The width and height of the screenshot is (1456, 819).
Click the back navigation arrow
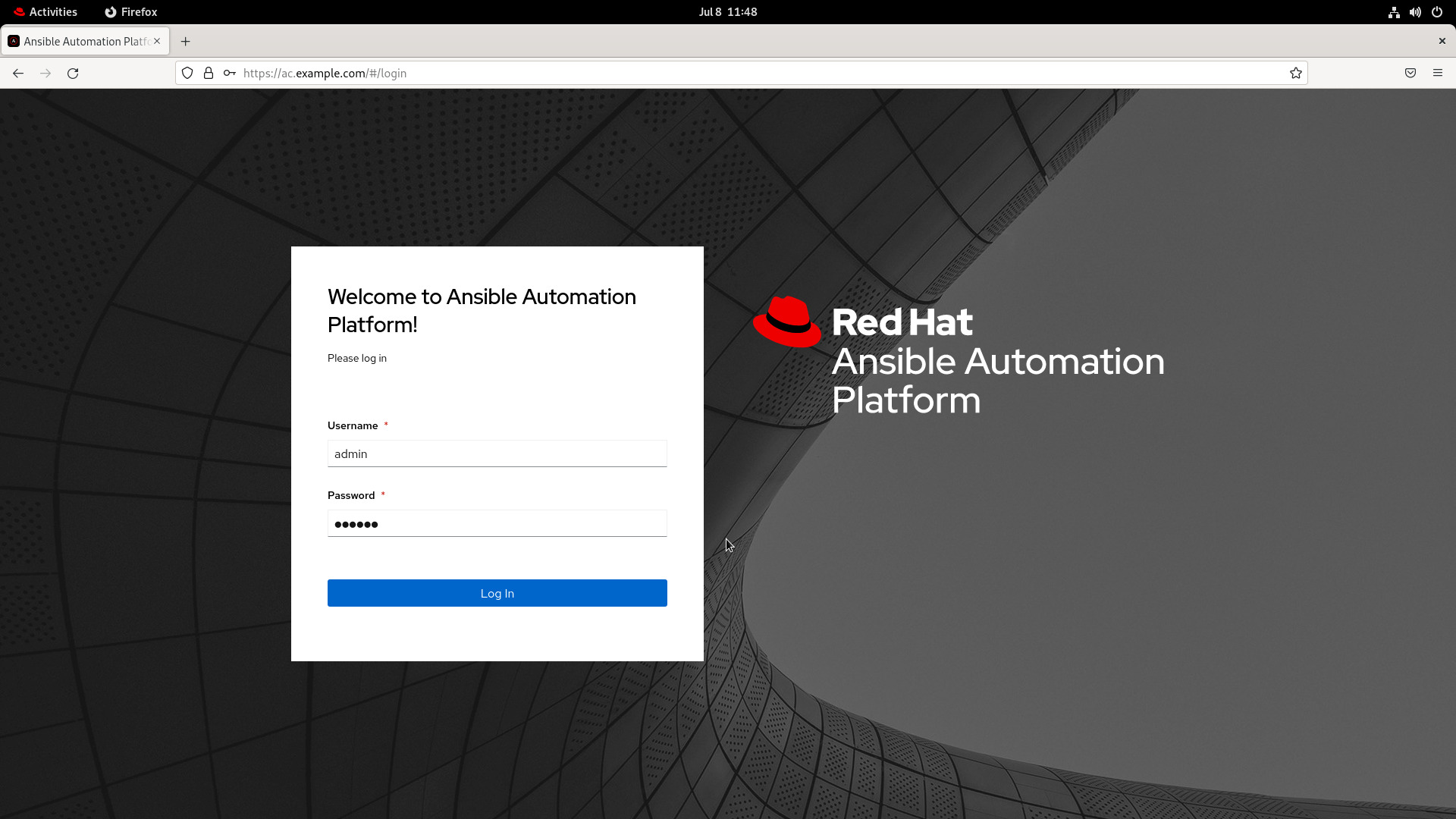[18, 73]
